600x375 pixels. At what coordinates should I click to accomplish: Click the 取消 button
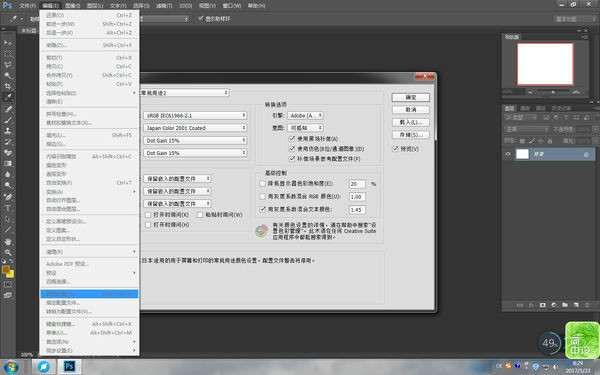411,109
